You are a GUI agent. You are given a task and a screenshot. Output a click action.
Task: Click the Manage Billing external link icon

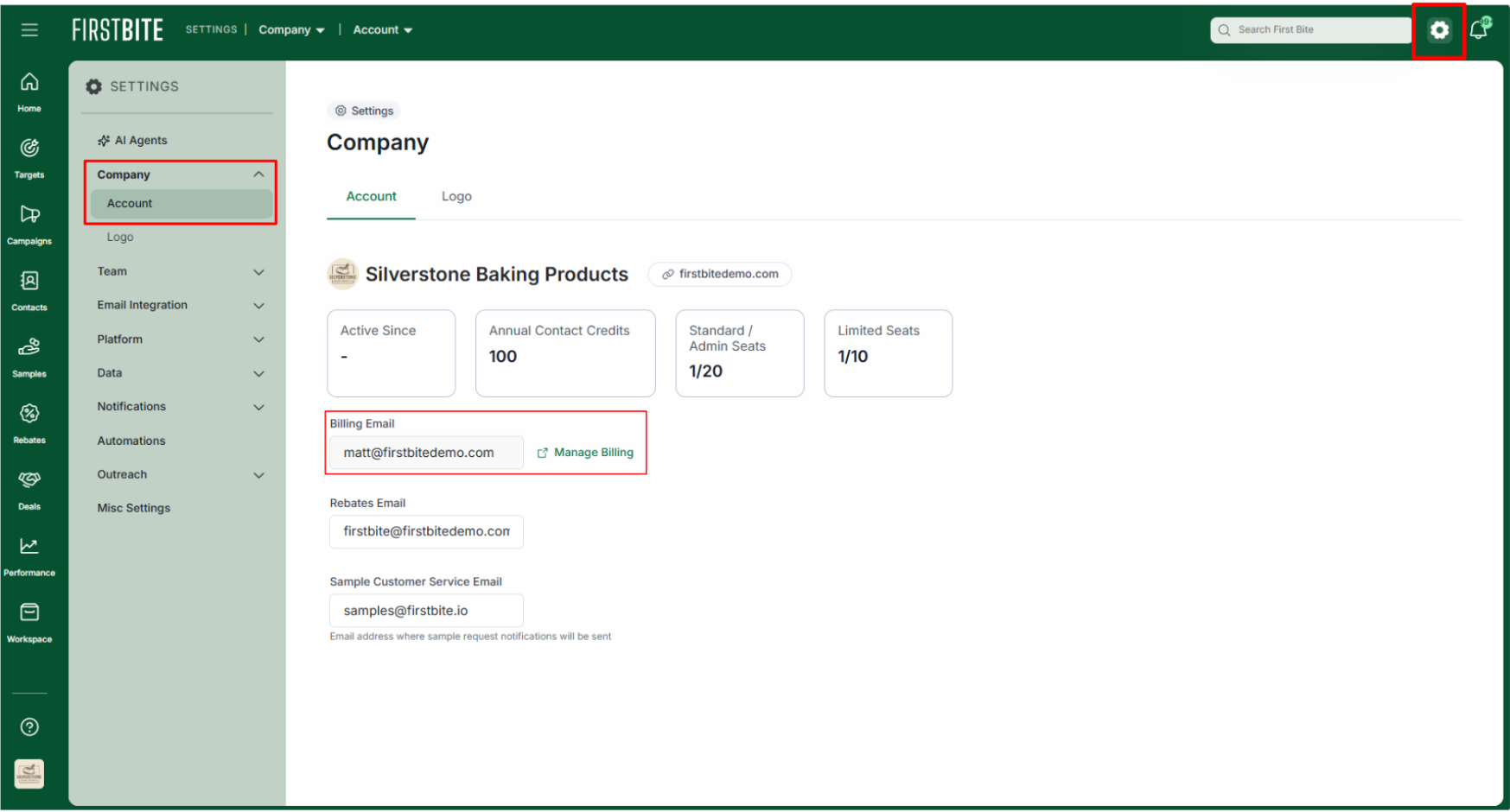coord(543,453)
